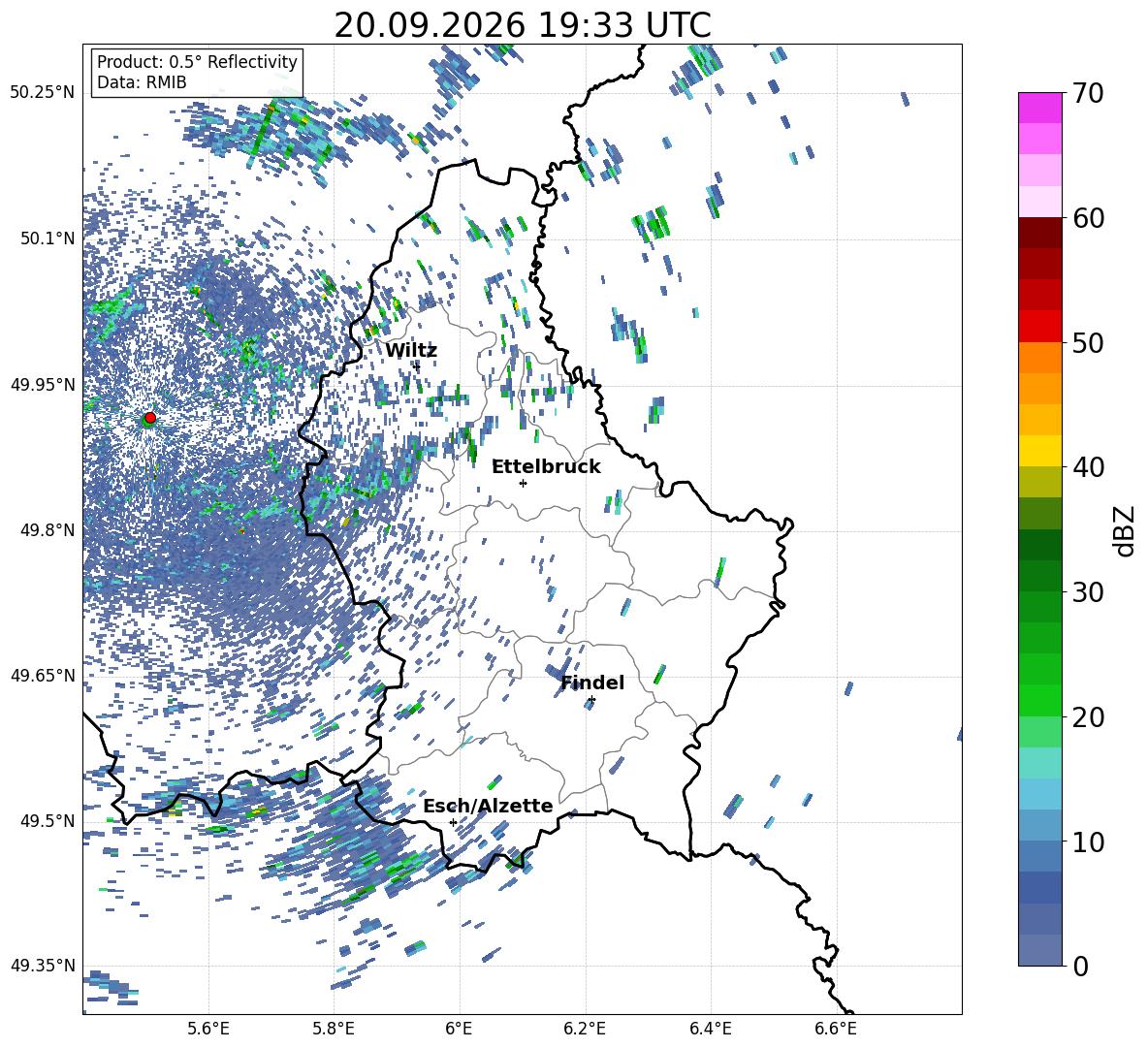1148x1048 pixels.
Task: Click the Findel station cross marker
Action: click(591, 700)
